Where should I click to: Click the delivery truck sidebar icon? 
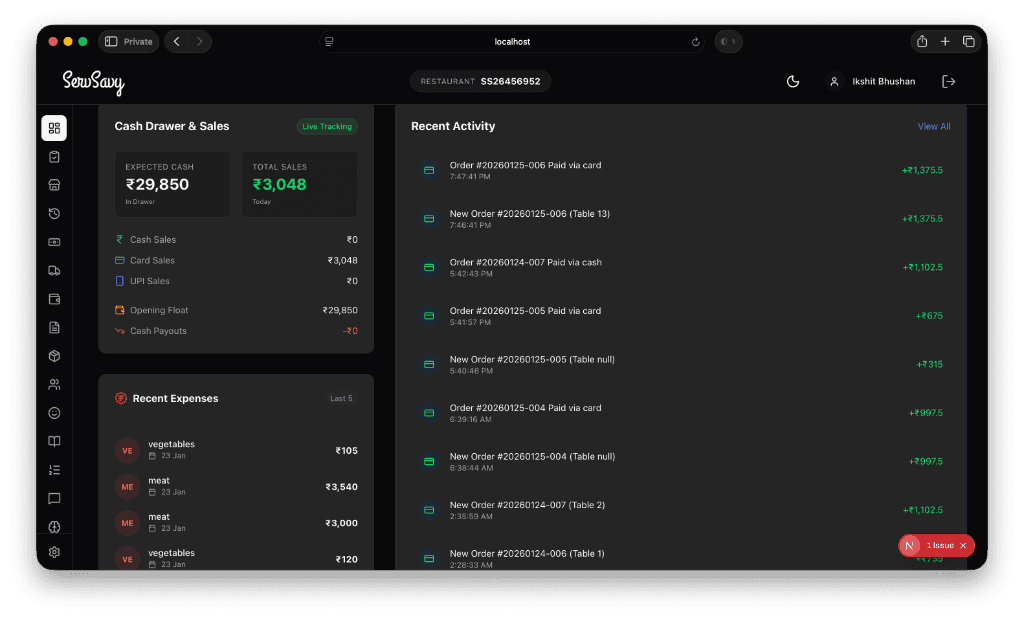[x=54, y=270]
